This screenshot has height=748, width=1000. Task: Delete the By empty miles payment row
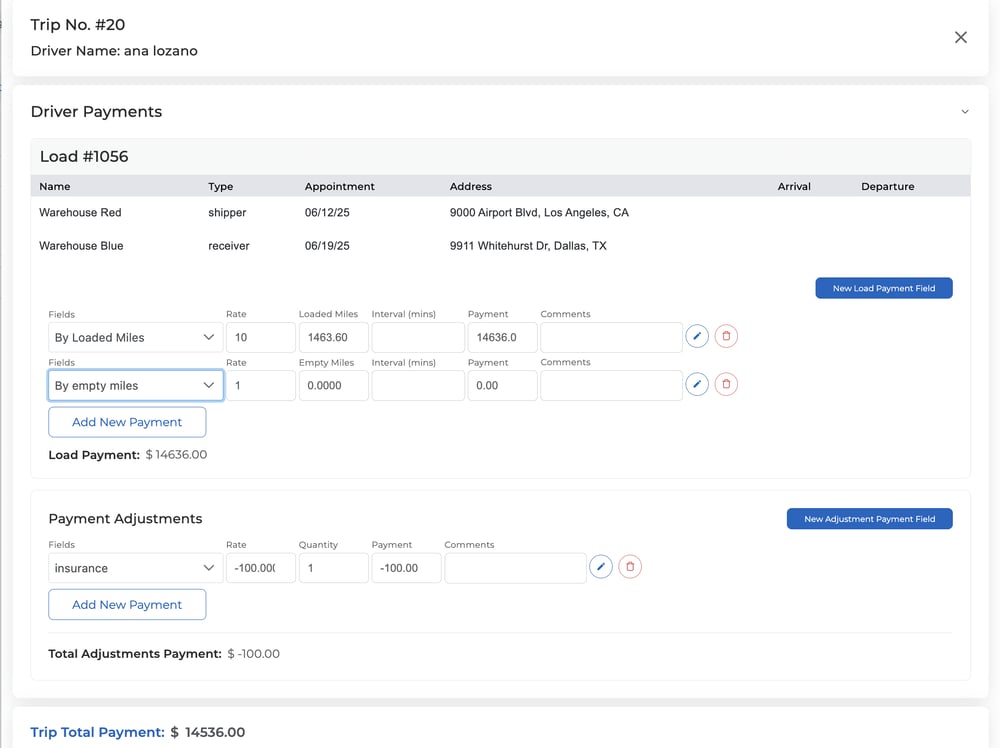point(726,385)
